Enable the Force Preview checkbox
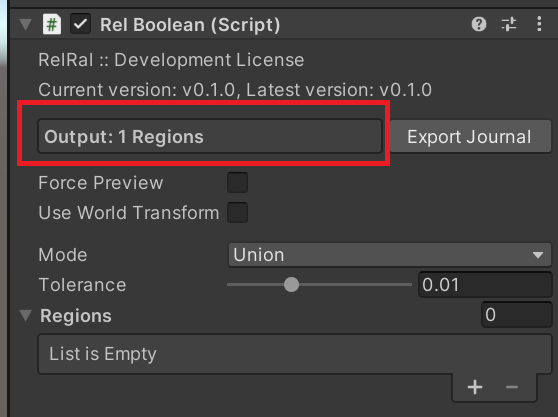 (237, 183)
